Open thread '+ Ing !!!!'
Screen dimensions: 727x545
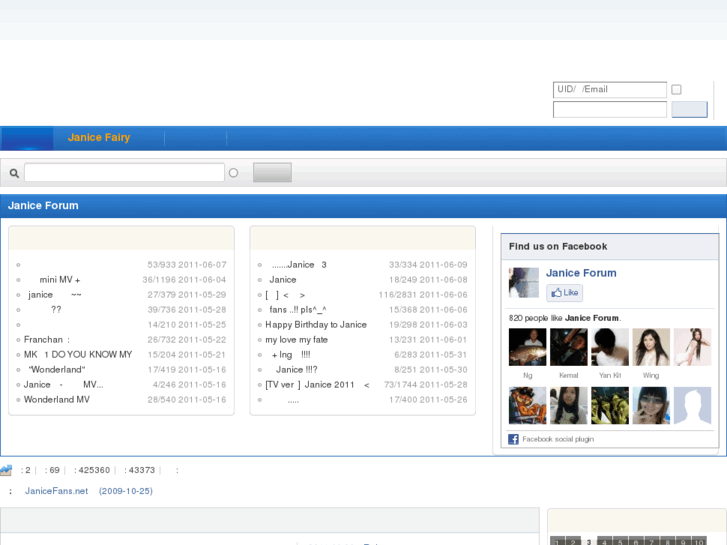pyautogui.click(x=291, y=355)
